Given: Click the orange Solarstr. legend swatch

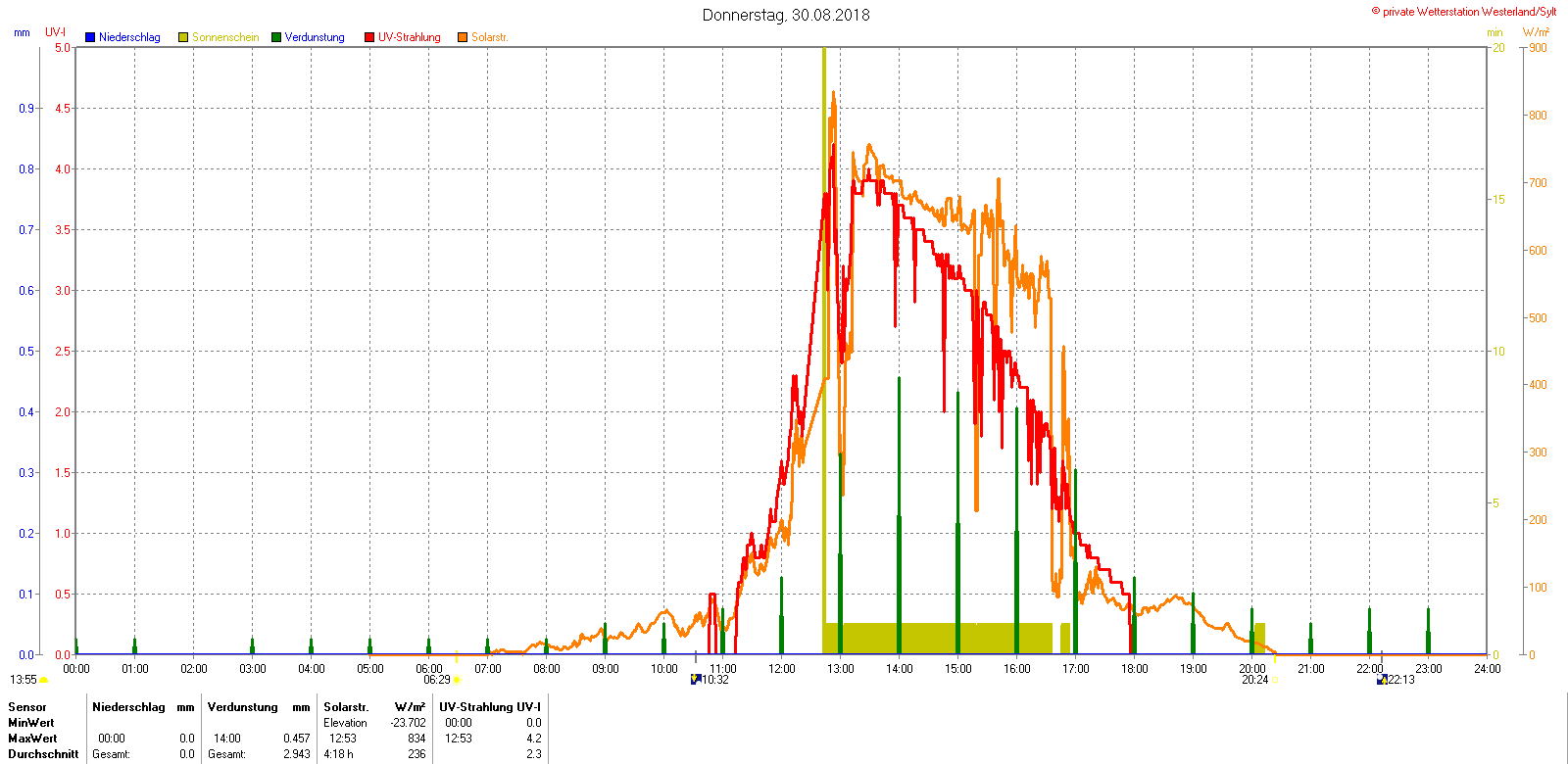Looking at the screenshot, I should [x=463, y=37].
